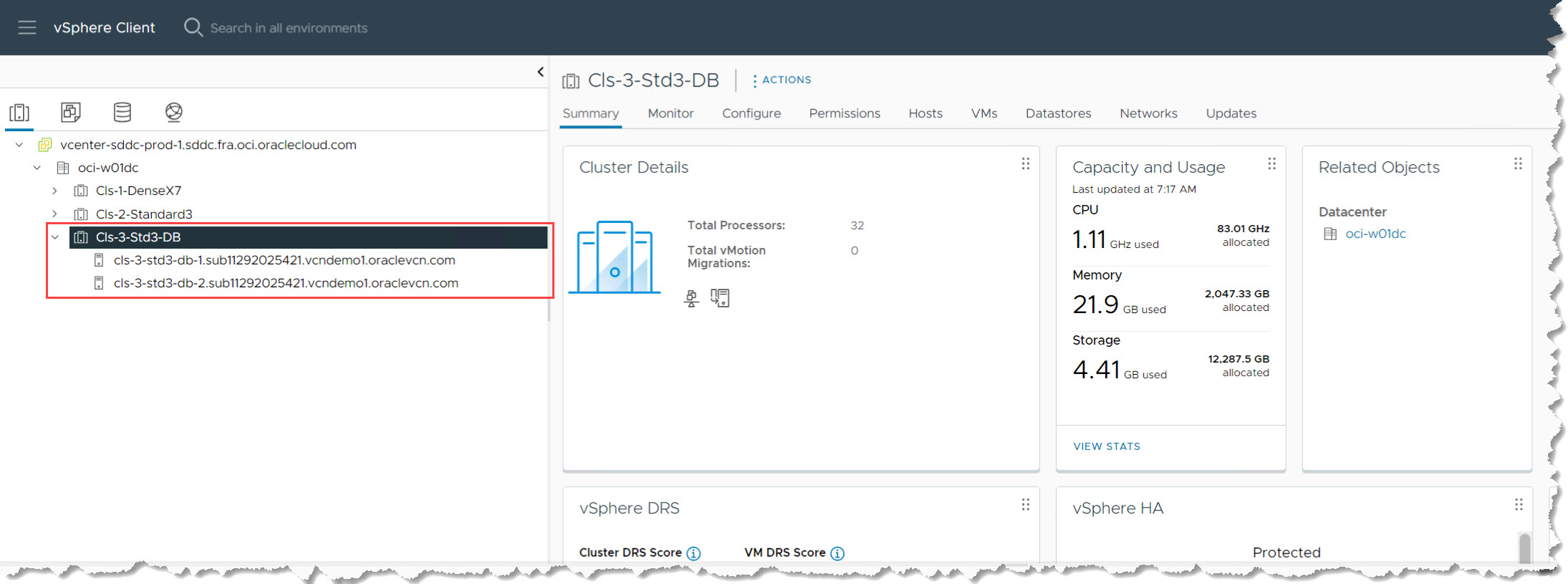Click Capacity and Usage card drag handle
The width and height of the screenshot is (1568, 584).
tap(1272, 164)
